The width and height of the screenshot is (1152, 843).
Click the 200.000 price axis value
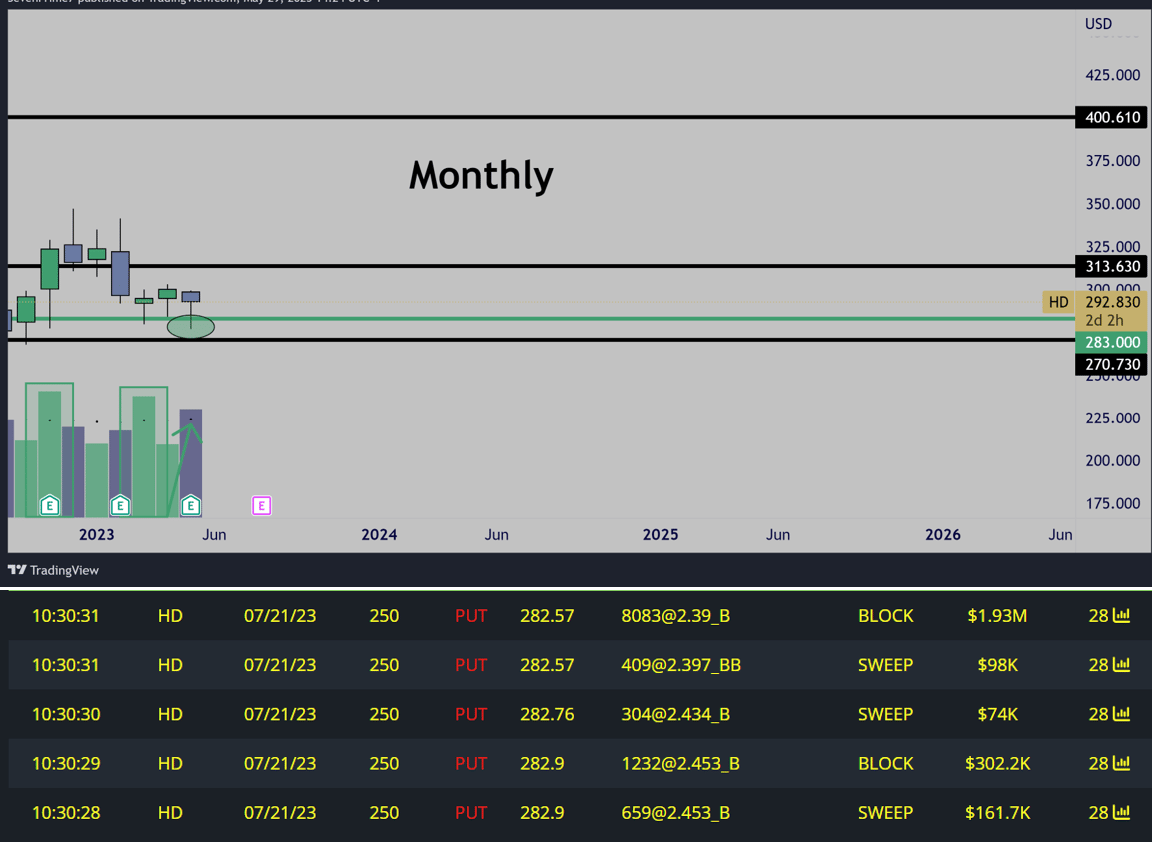[1112, 461]
